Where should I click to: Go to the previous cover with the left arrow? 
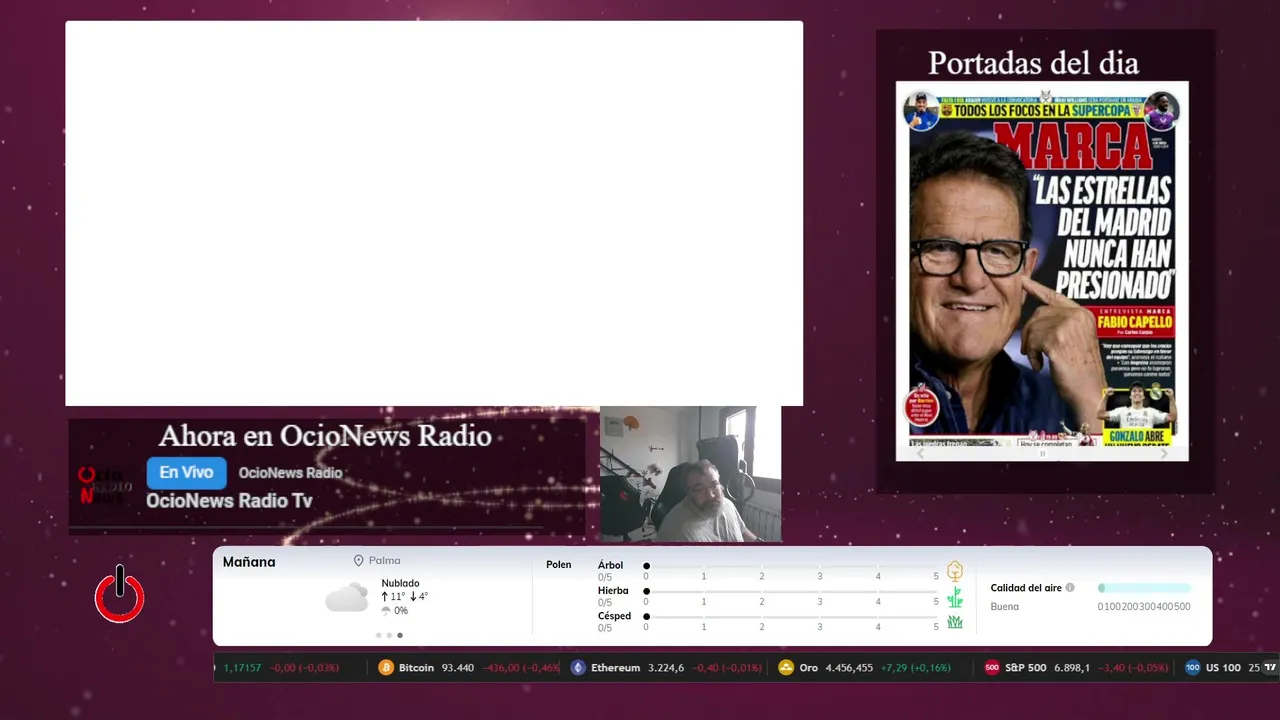click(x=921, y=454)
